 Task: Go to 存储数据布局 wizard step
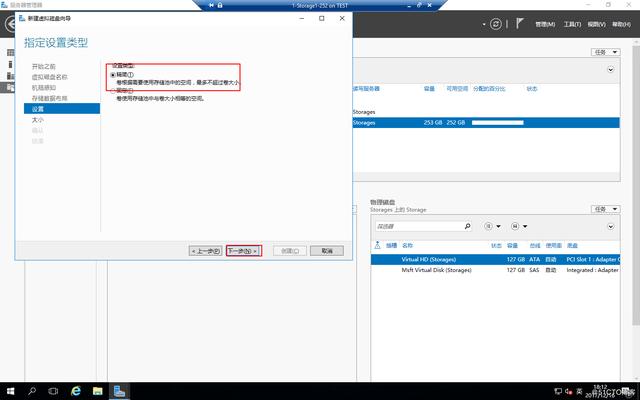click(x=50, y=98)
